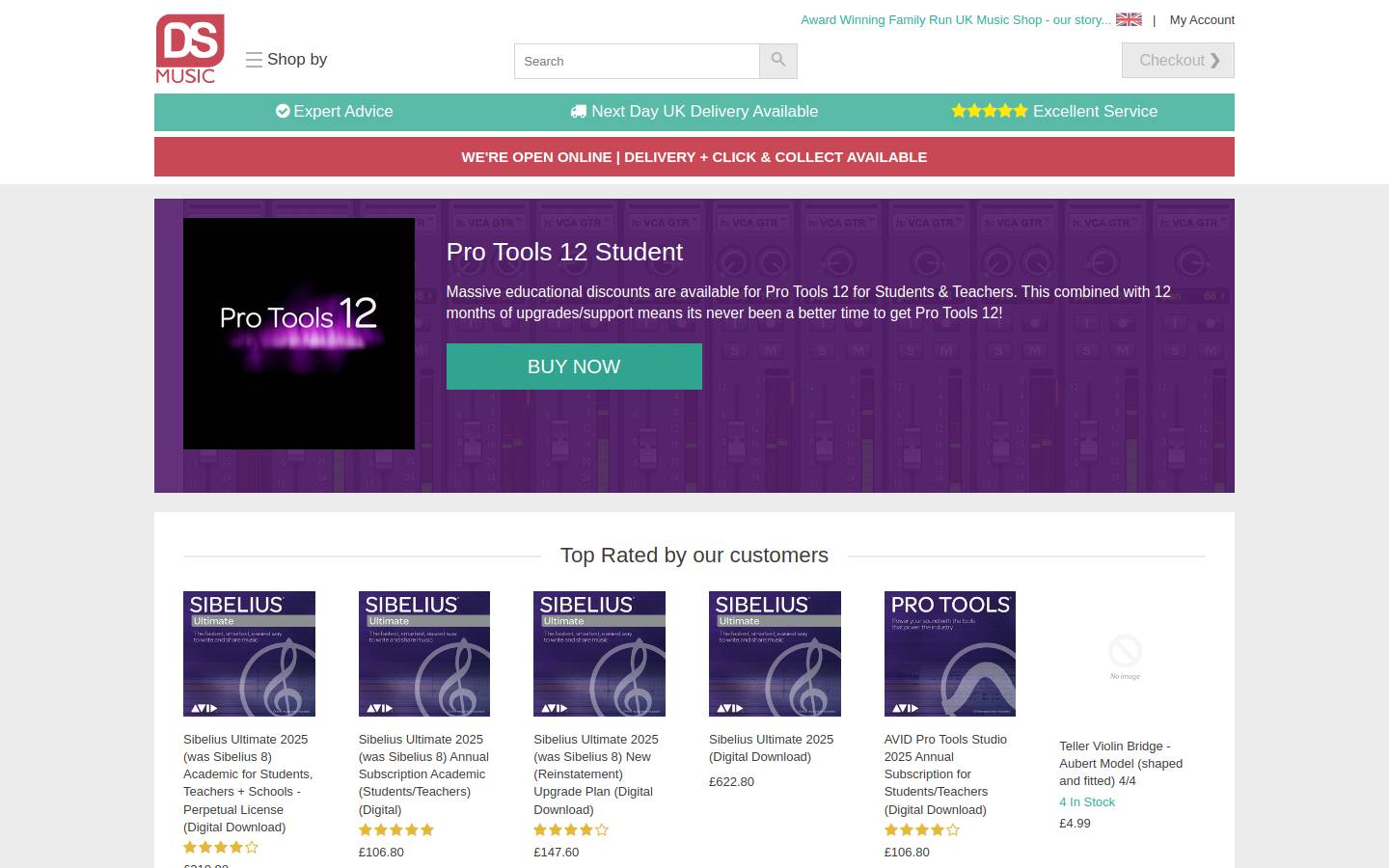Open the DS Music logo homepage
The width and height of the screenshot is (1389, 868).
click(190, 48)
